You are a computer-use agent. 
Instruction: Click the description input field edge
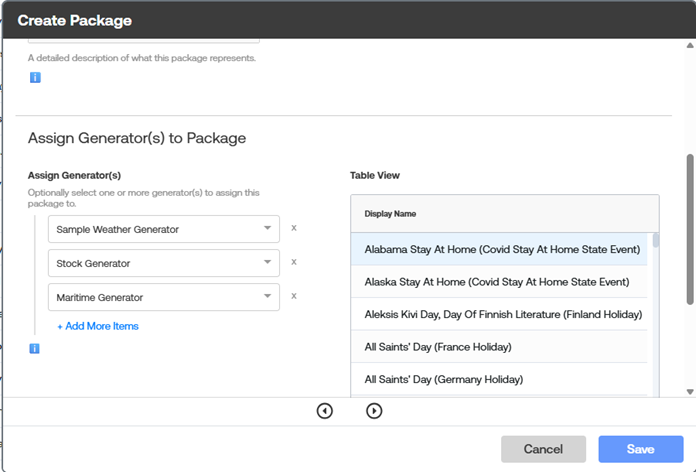click(x=144, y=41)
